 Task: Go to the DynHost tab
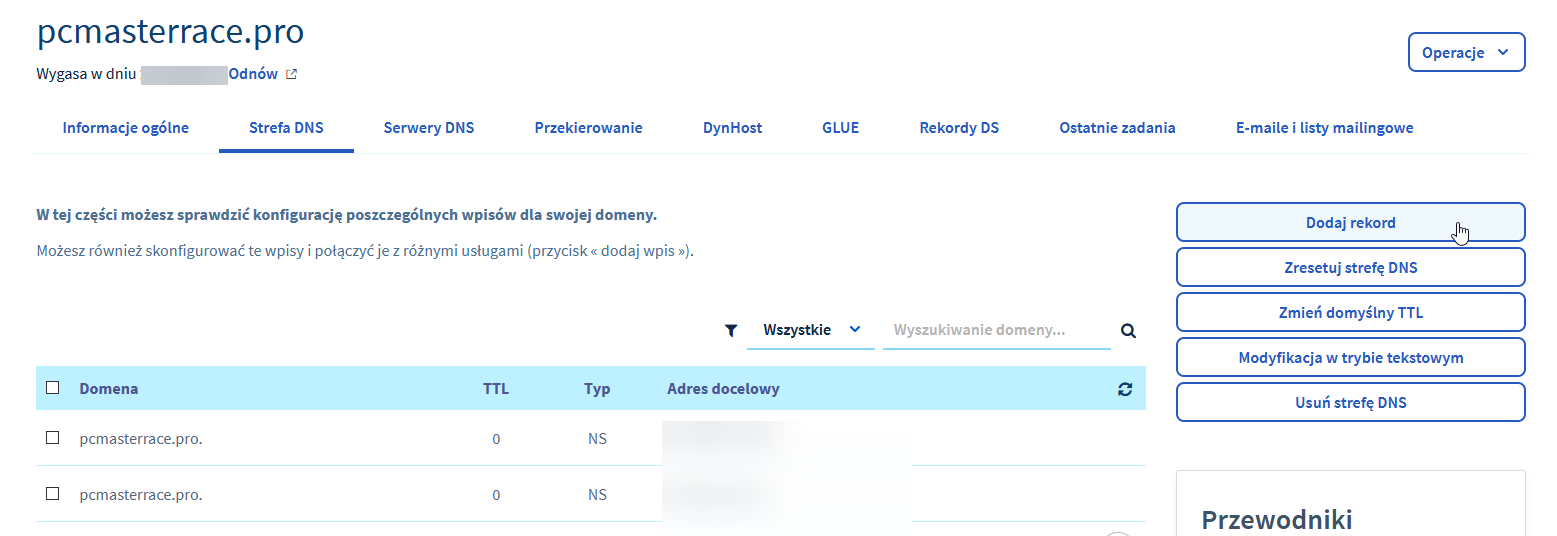(x=732, y=128)
